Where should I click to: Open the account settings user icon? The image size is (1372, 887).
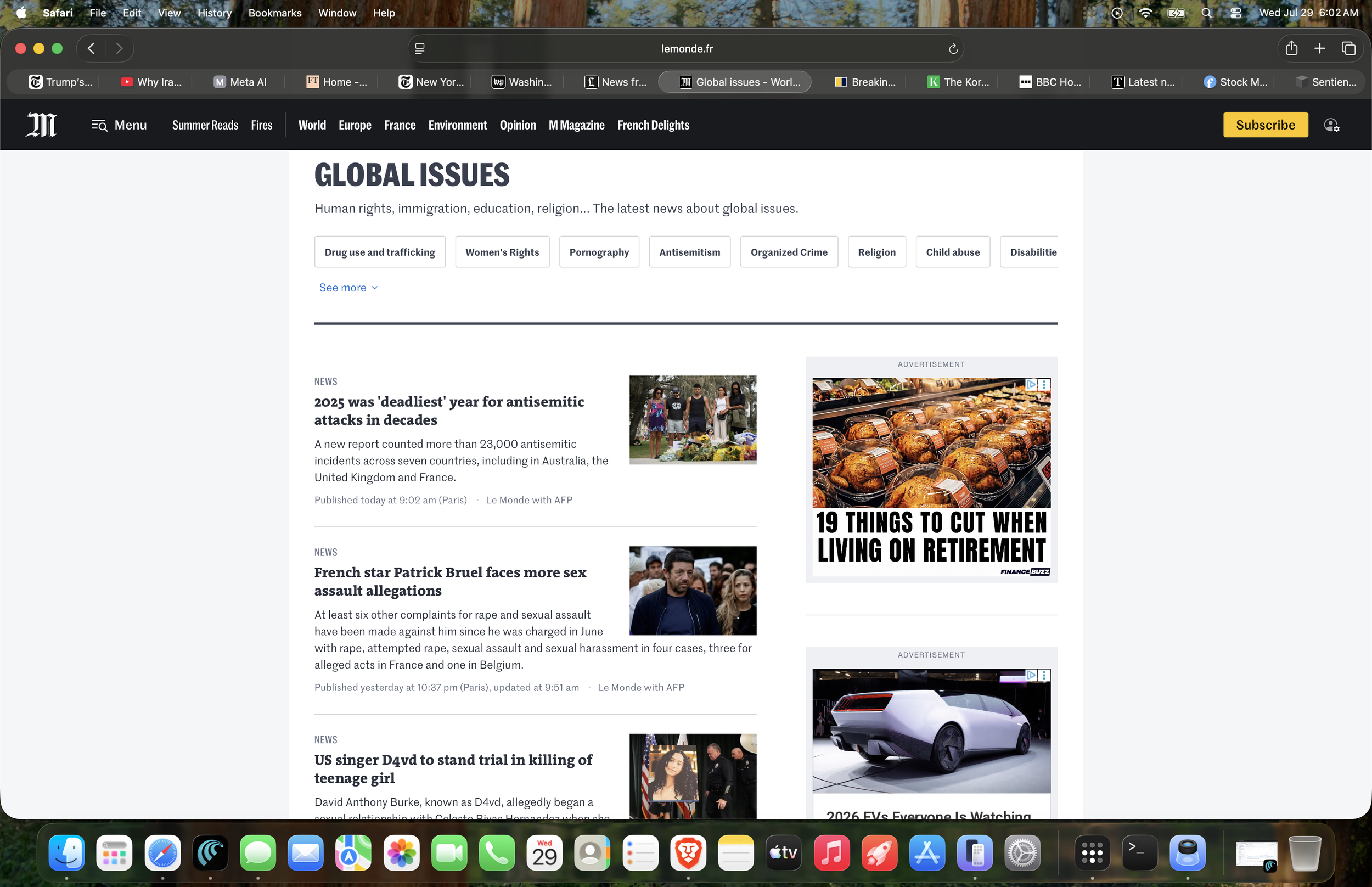(1331, 125)
